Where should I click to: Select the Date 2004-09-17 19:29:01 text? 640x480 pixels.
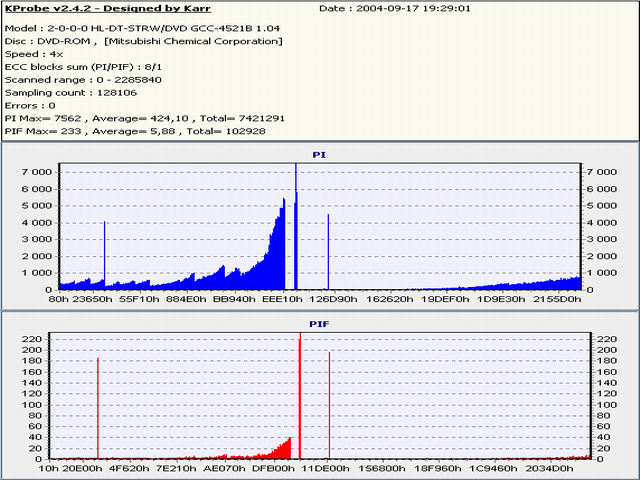point(395,8)
